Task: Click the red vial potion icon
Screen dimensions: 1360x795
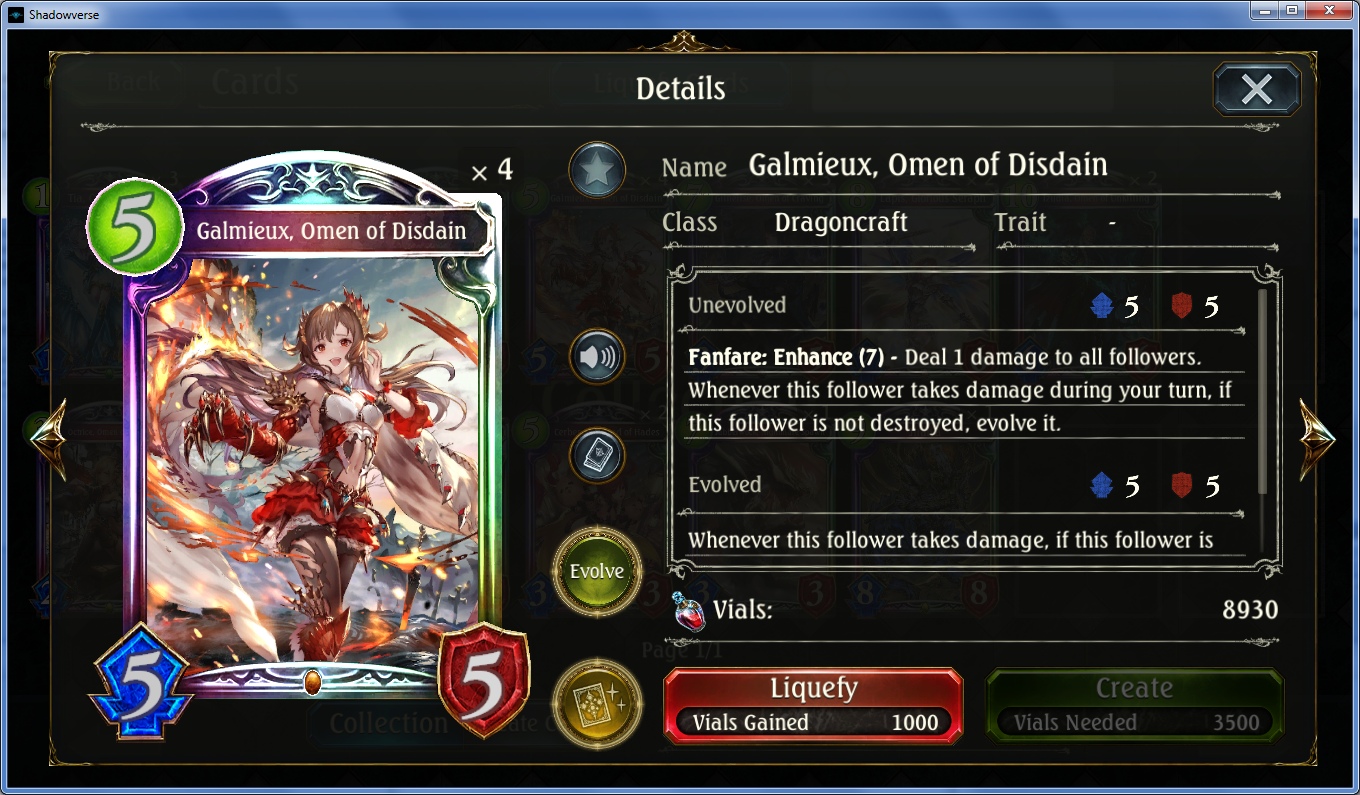Action: tap(687, 609)
